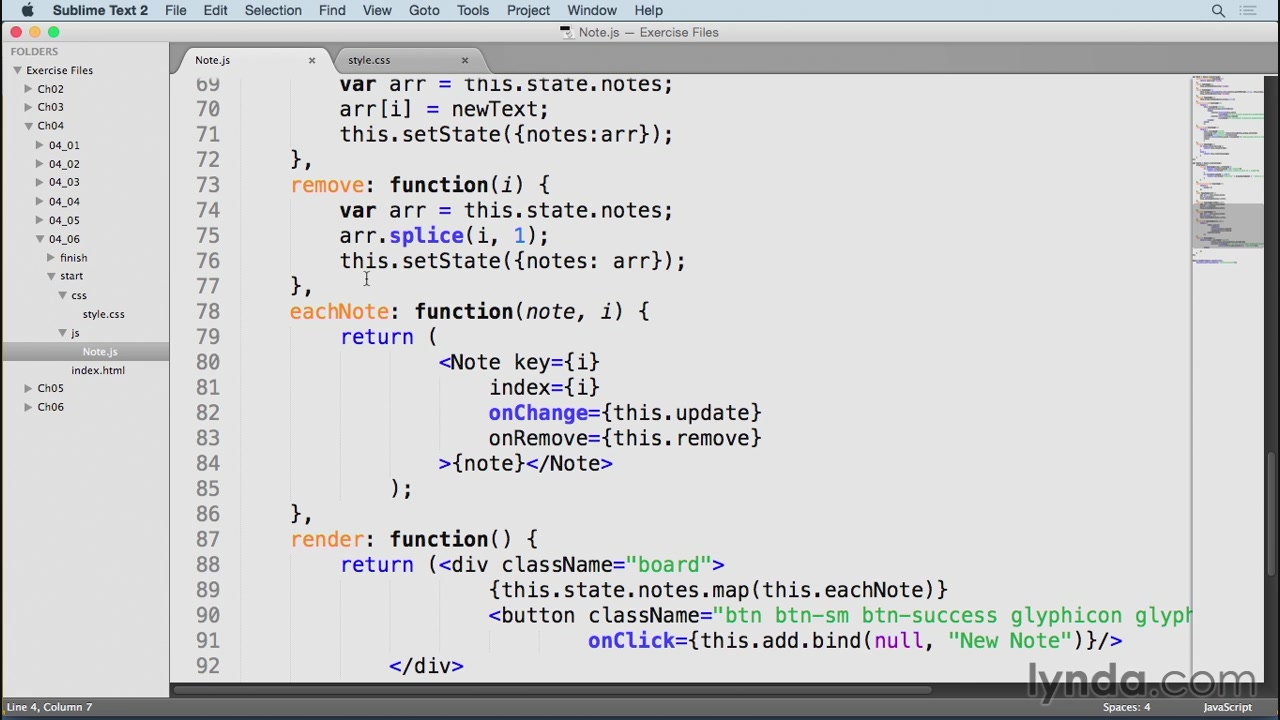Open the Project menu
The height and width of the screenshot is (720, 1280).
528,10
